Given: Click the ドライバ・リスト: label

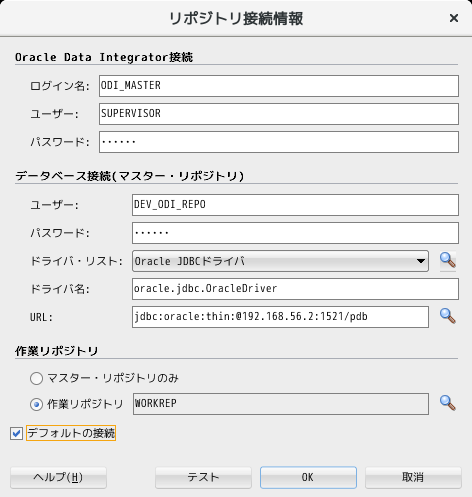Looking at the screenshot, I should coord(76,261).
